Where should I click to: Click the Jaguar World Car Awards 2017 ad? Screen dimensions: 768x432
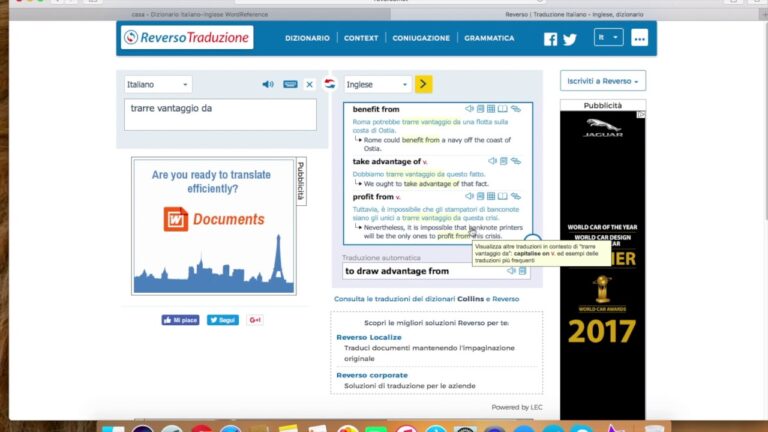(602, 265)
